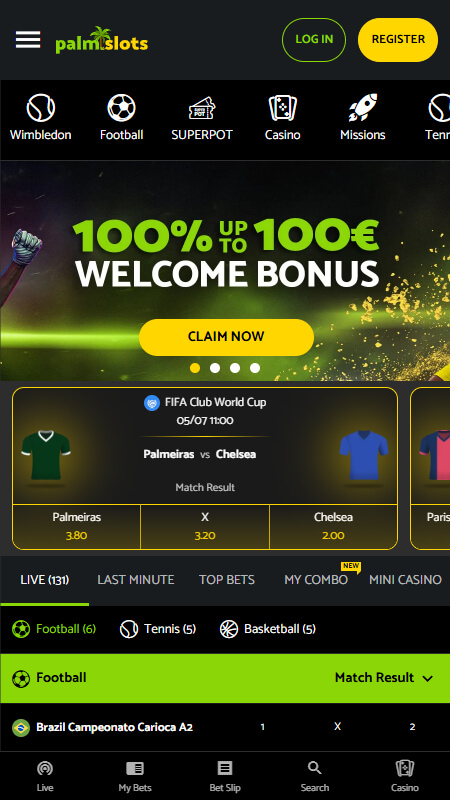Select Chelsea odds 2.00
The image size is (450, 800).
(333, 527)
